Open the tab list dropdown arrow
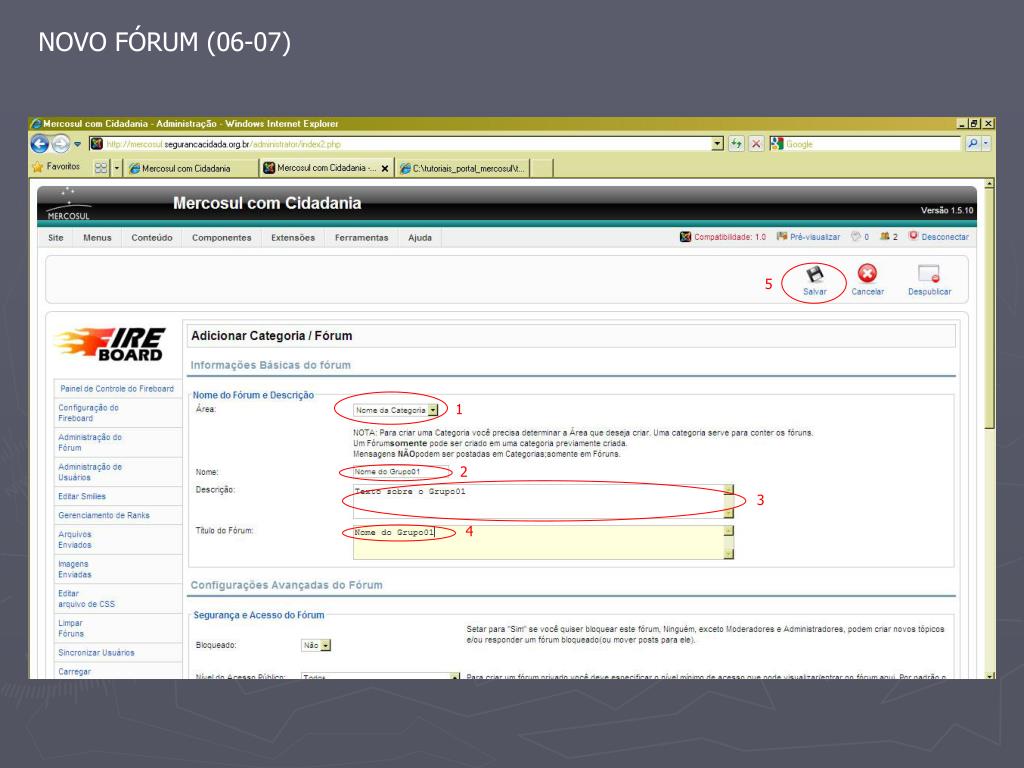Viewport: 1024px width, 768px height. 117,168
